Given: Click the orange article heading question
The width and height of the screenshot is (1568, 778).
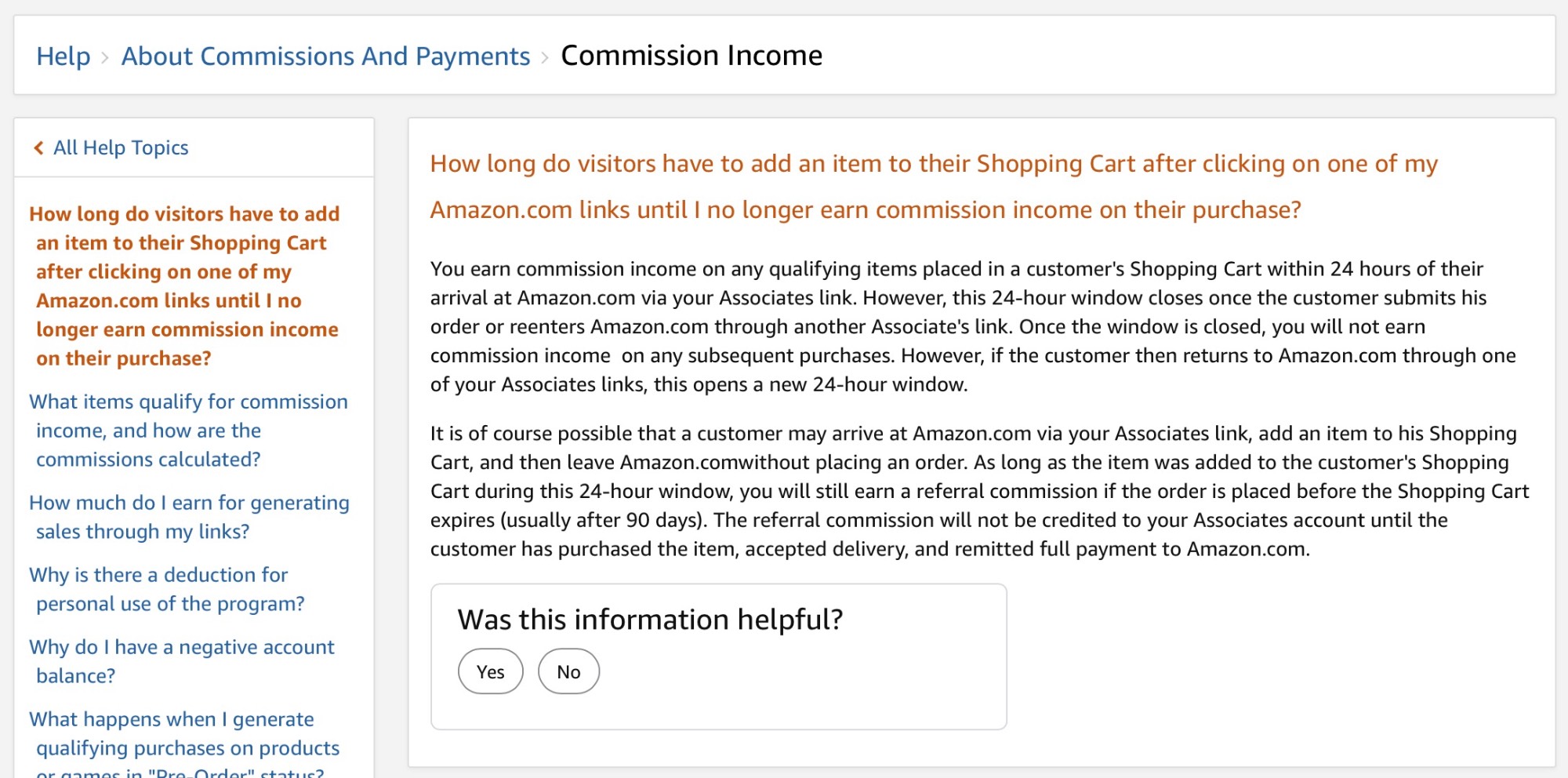Looking at the screenshot, I should pos(933,187).
